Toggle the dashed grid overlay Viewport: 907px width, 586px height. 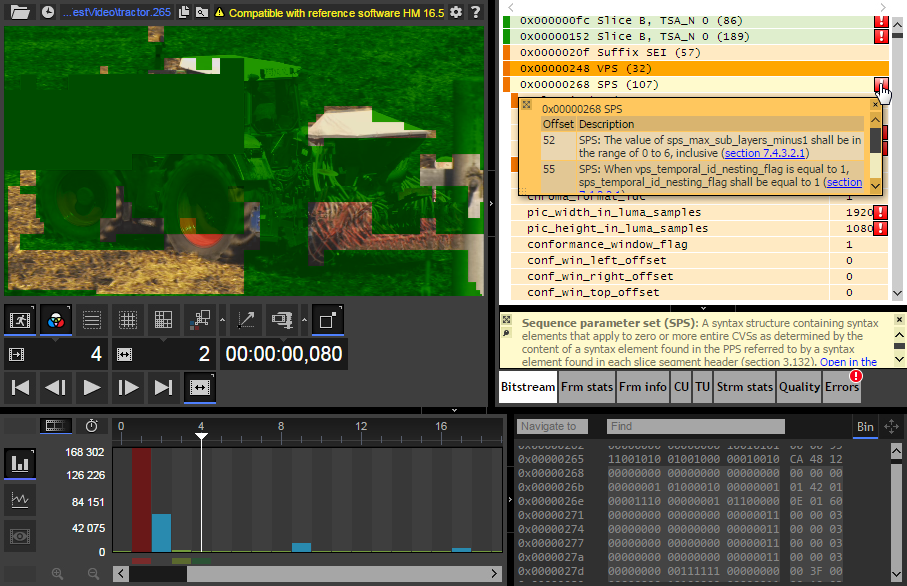coord(128,320)
